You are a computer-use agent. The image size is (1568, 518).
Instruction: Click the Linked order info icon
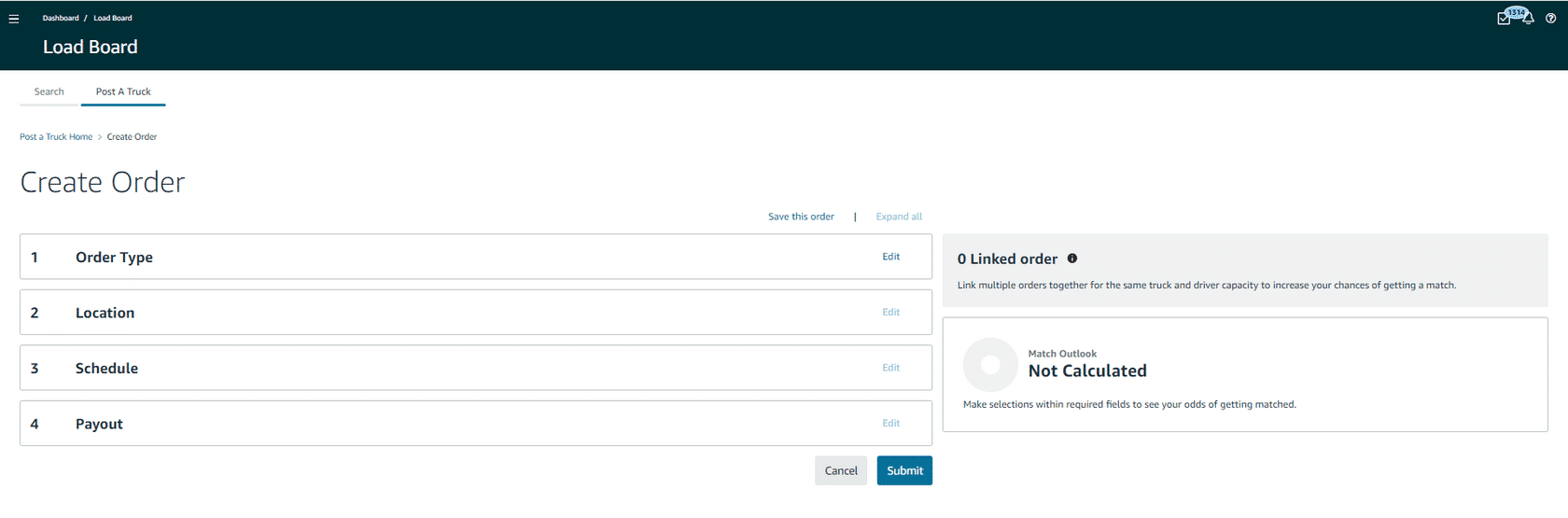click(1072, 259)
